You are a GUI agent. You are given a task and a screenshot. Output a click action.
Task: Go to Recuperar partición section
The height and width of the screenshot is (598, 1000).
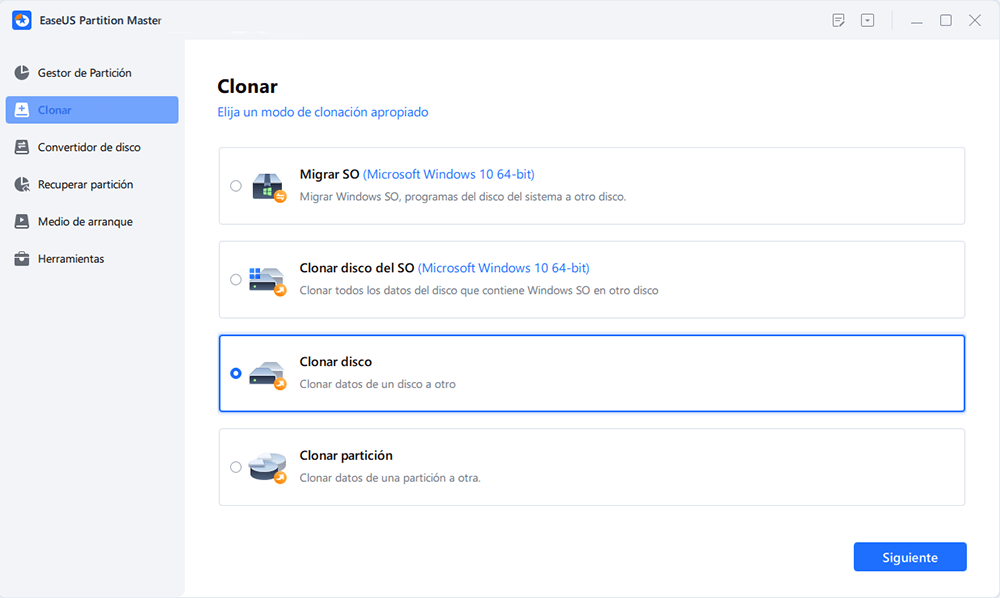pyautogui.click(x=92, y=184)
